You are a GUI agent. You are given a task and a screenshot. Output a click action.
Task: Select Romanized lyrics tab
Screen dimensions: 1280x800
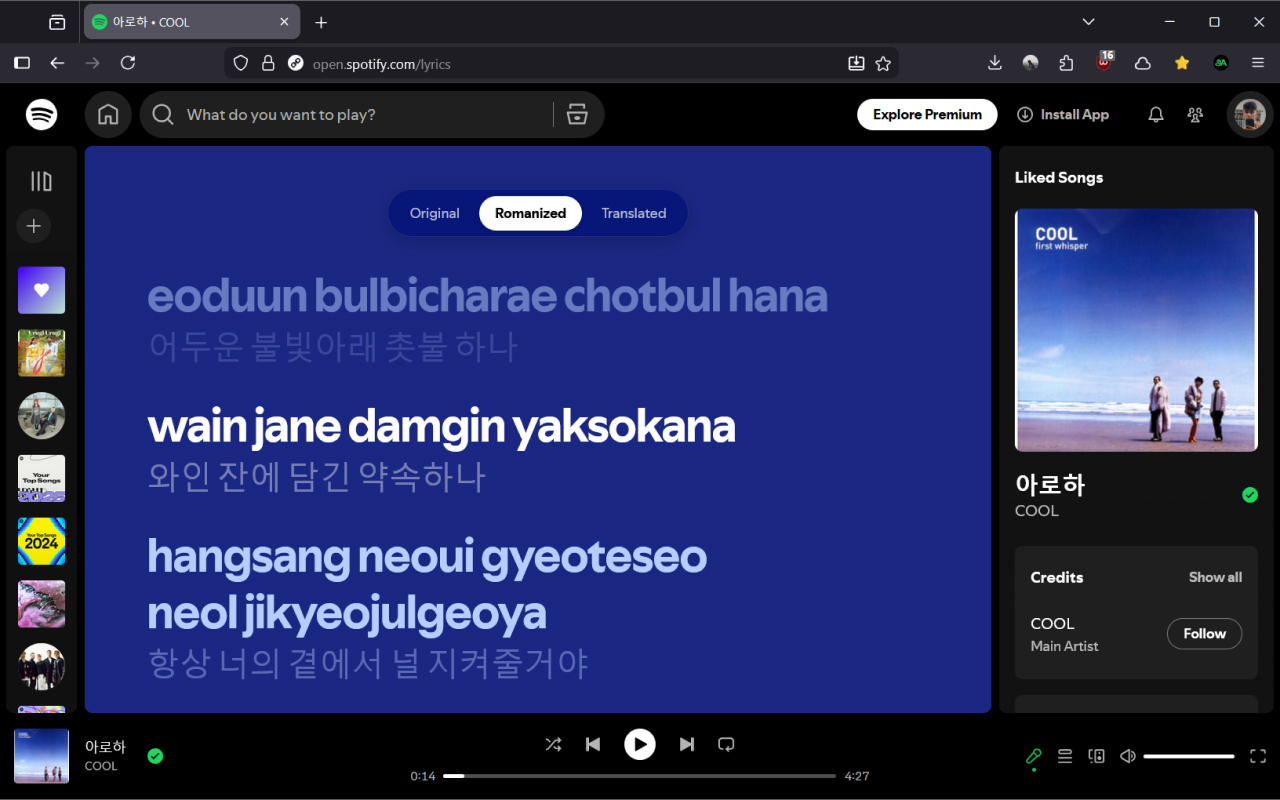tap(531, 213)
